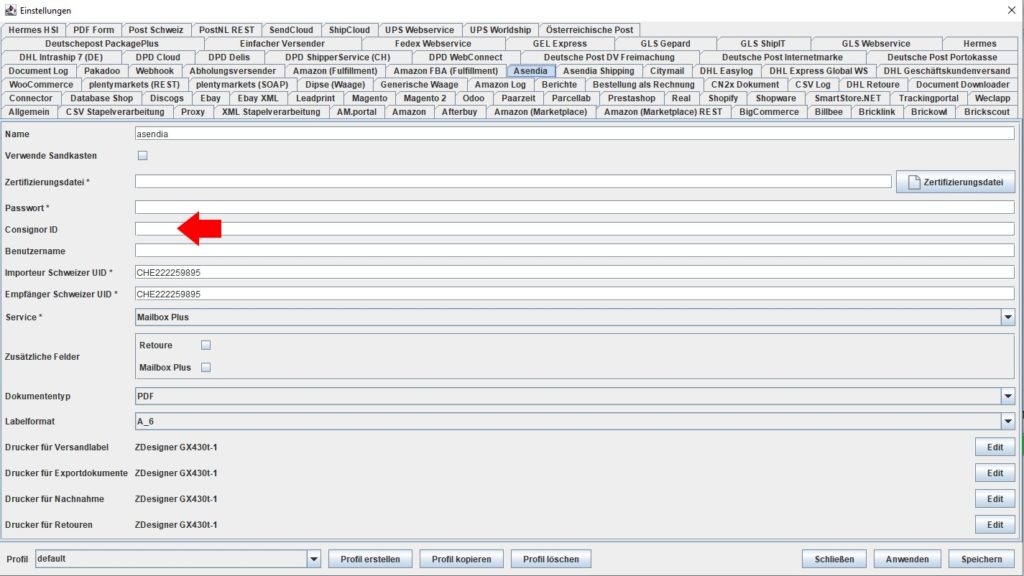
Task: Click the Importeur Schweizer UID field
Action: 575,272
